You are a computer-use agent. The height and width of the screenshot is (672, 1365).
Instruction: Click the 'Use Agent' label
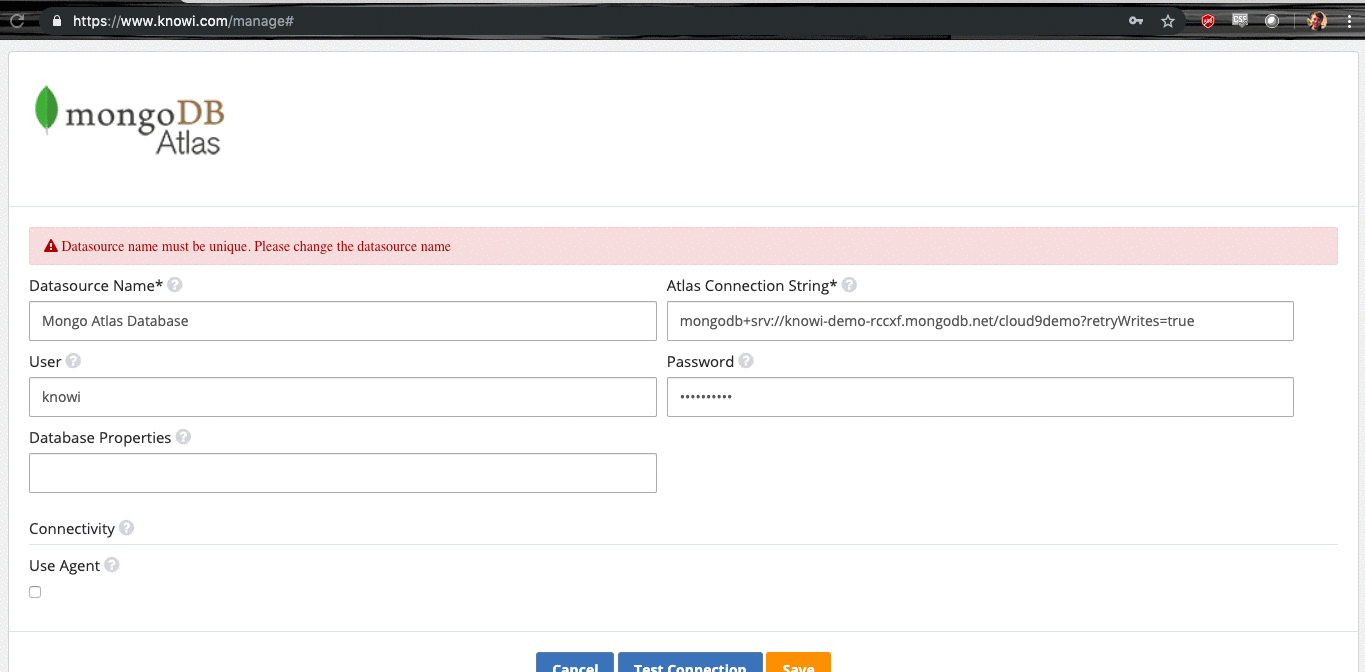coord(65,566)
